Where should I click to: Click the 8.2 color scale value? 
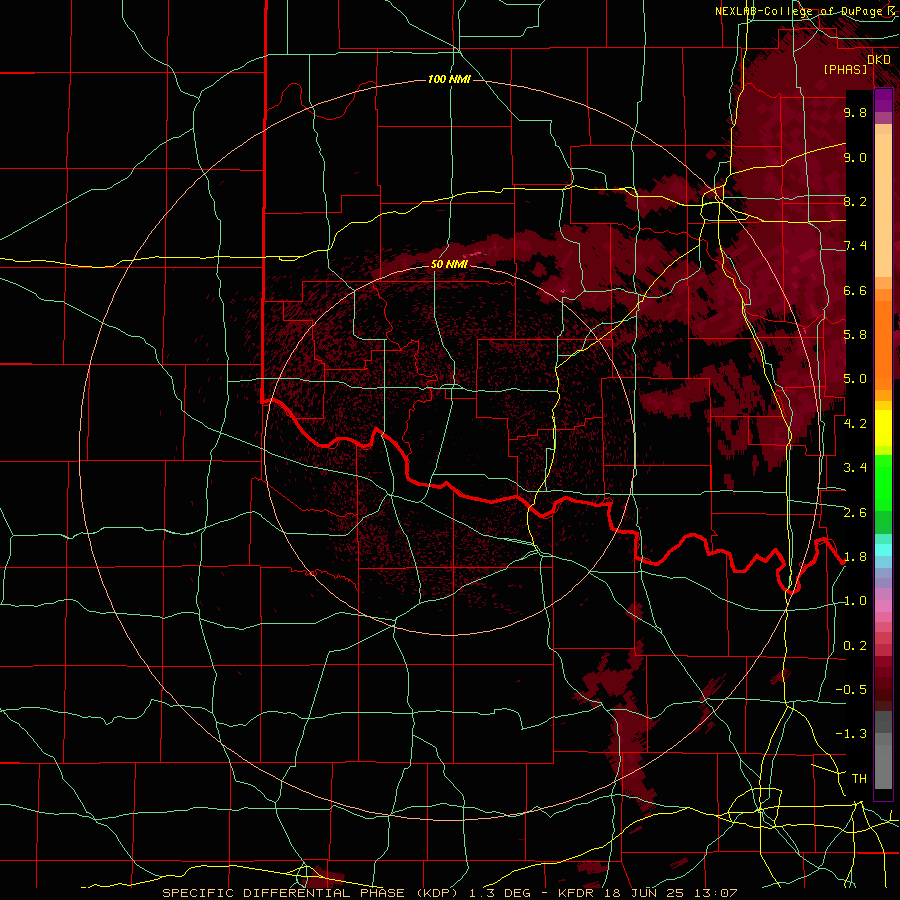(x=855, y=202)
